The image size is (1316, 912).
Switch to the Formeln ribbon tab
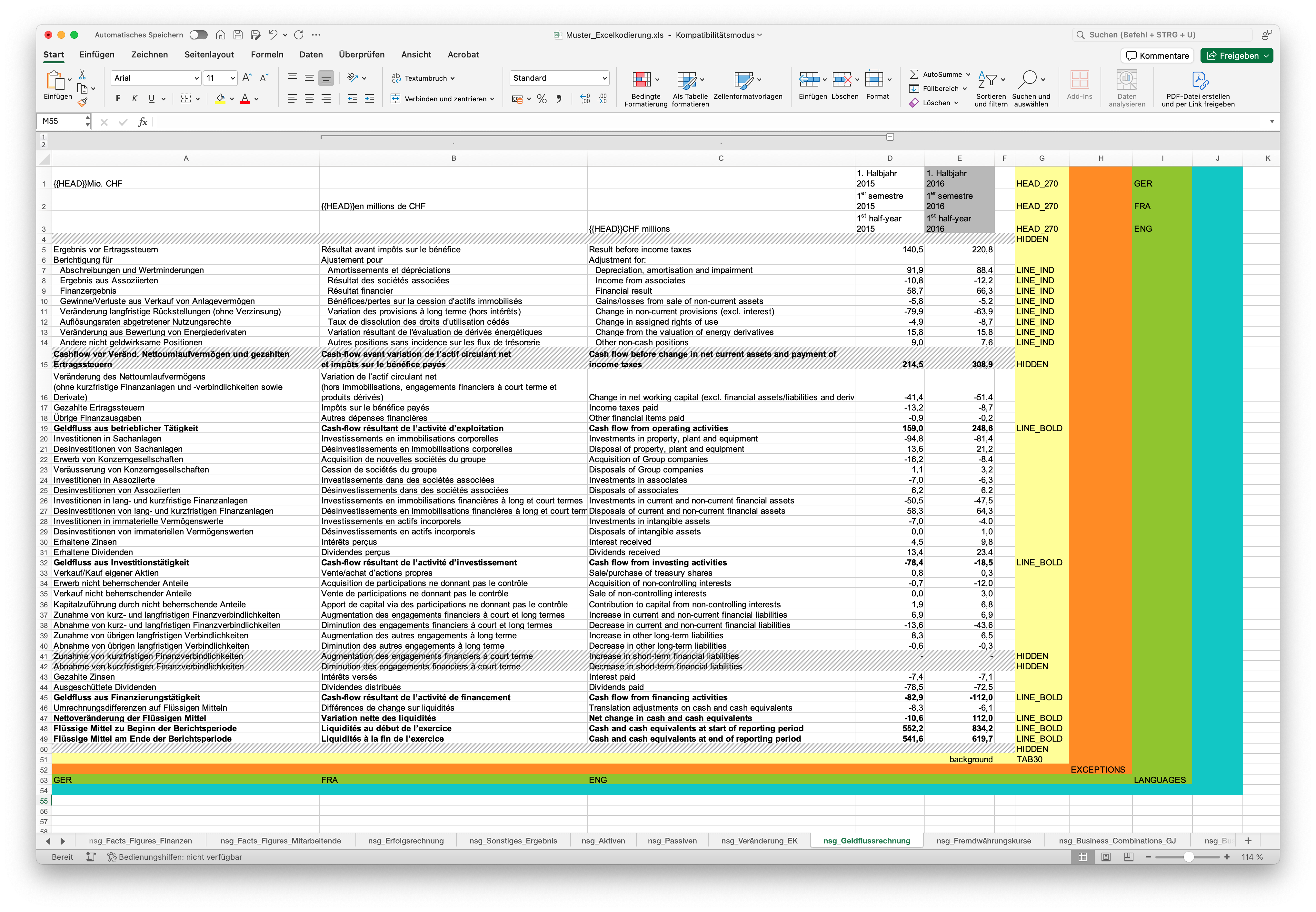click(x=267, y=54)
